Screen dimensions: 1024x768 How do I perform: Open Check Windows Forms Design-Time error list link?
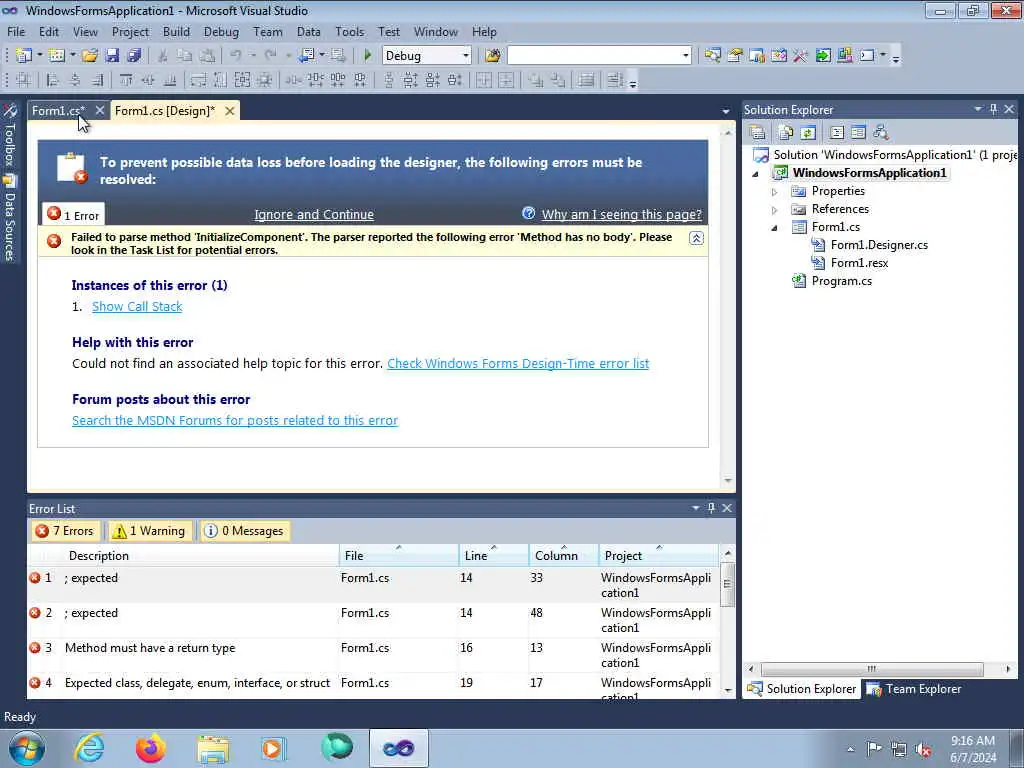point(518,363)
